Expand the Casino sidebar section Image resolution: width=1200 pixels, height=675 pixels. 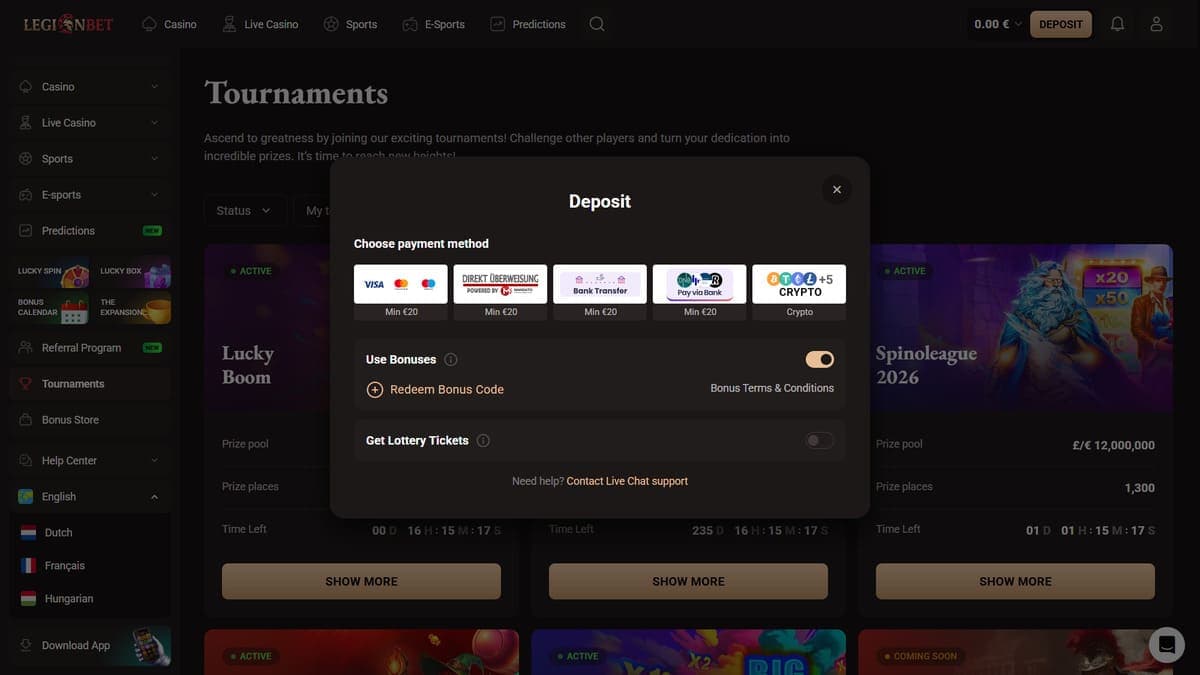point(90,87)
